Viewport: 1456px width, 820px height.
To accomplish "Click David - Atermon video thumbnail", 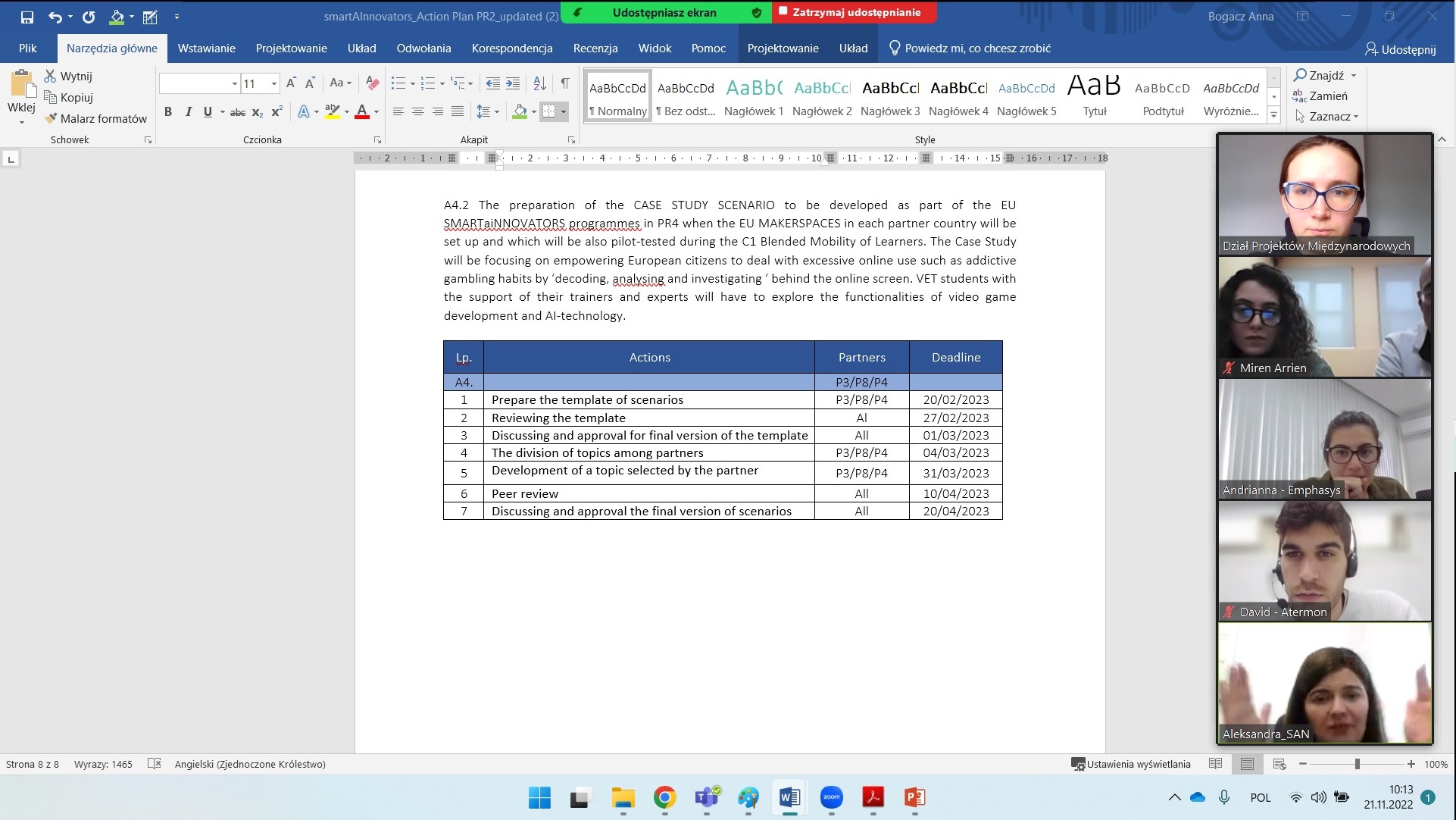I will (1324, 561).
